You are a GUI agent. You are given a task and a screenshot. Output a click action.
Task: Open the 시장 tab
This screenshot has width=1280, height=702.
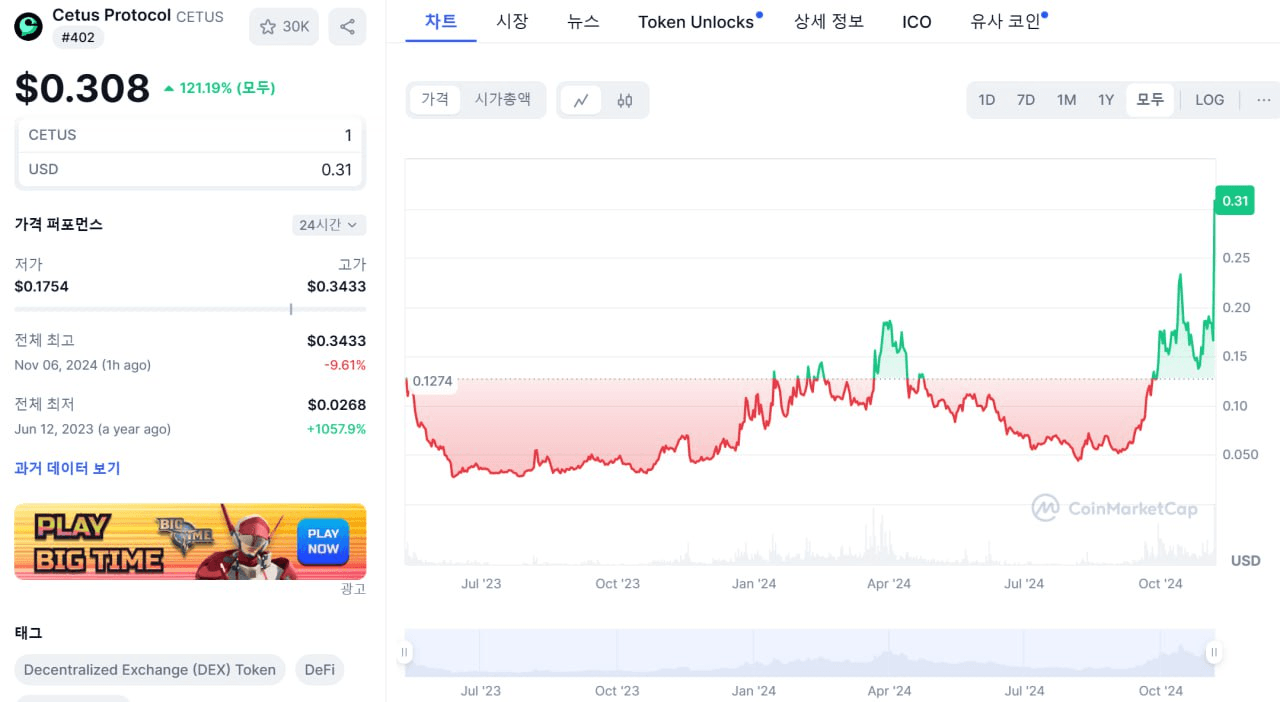512,21
